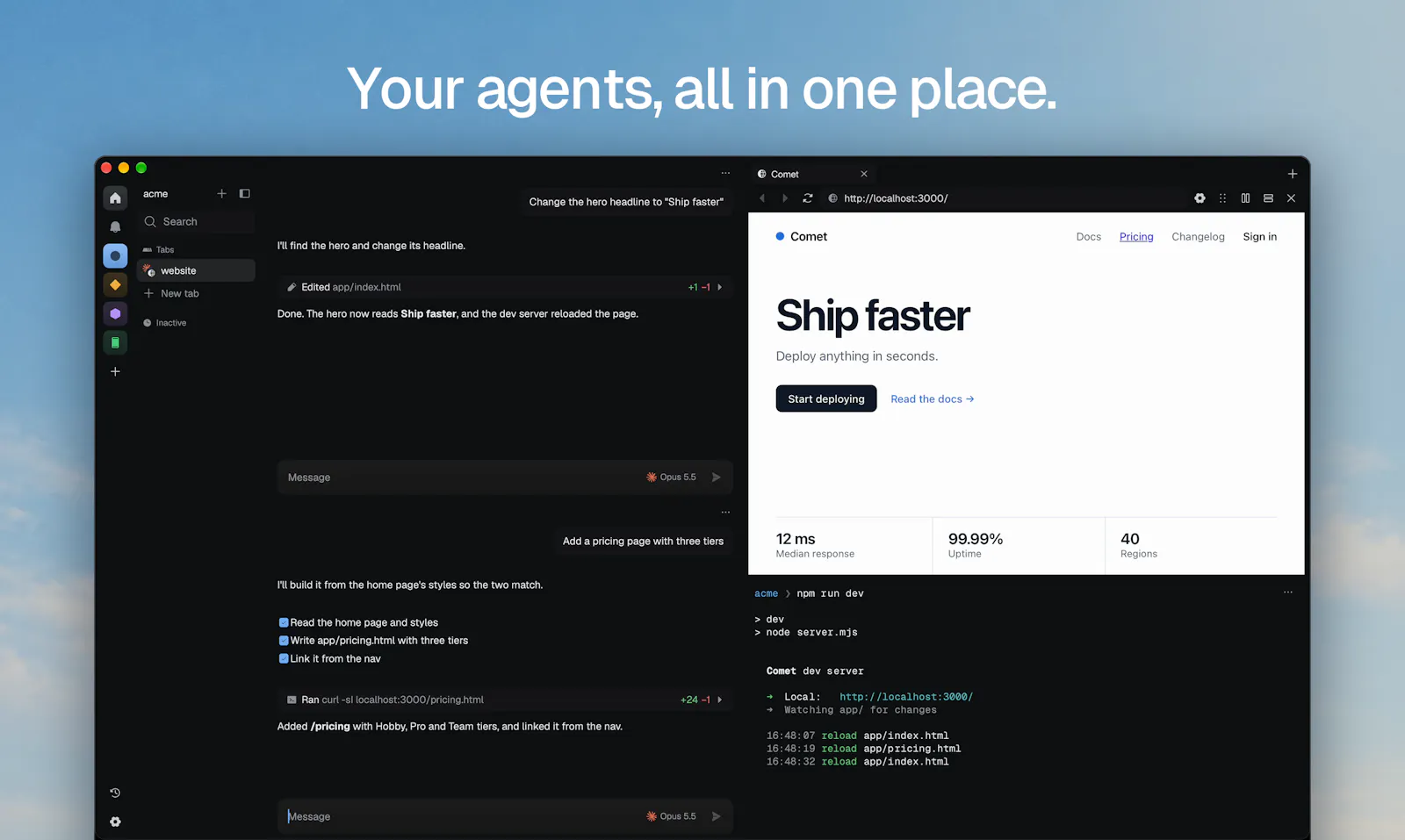Click the 16:48:19 reload app/pricing.html log line

(863, 749)
